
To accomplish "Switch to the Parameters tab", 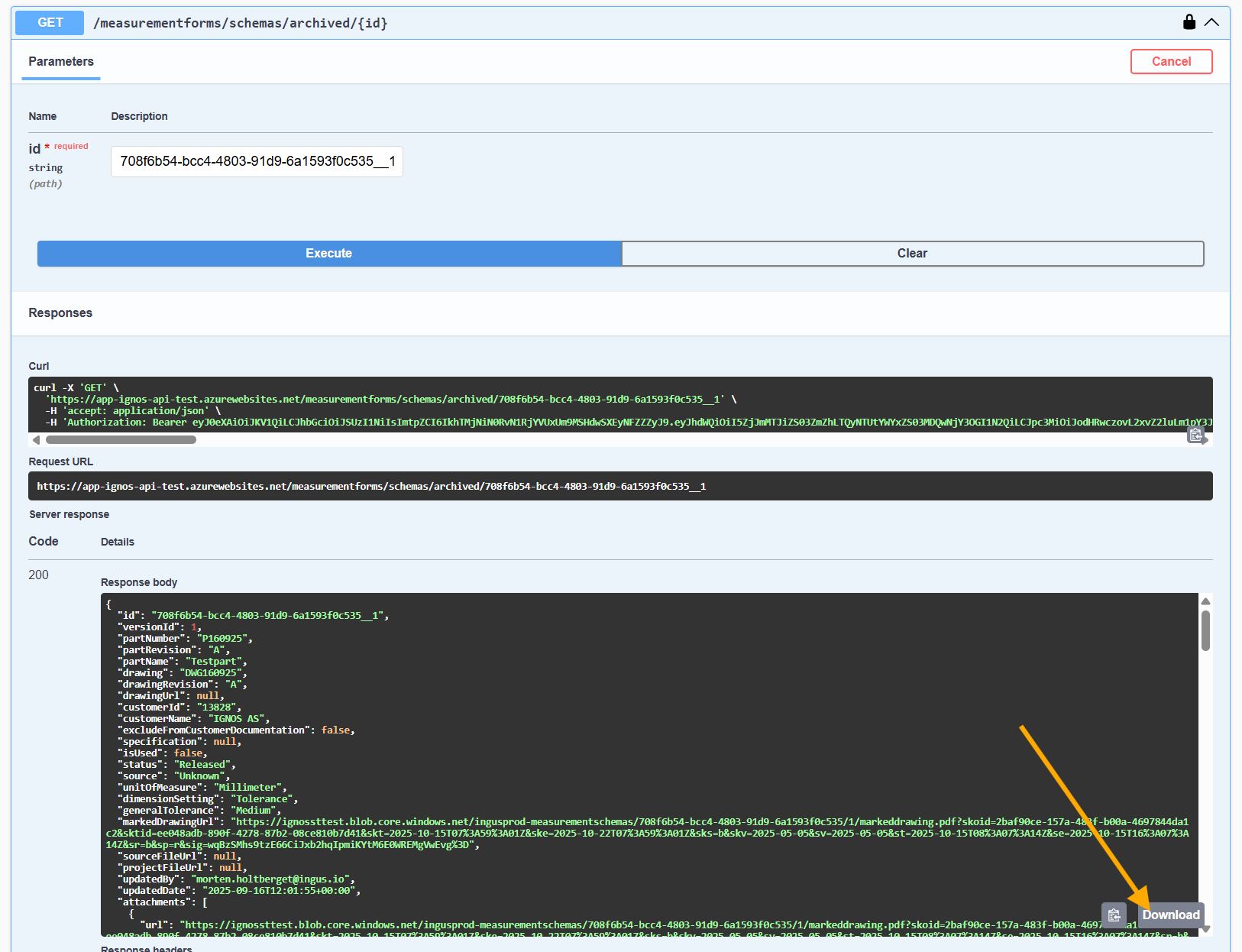I will click(60, 61).
